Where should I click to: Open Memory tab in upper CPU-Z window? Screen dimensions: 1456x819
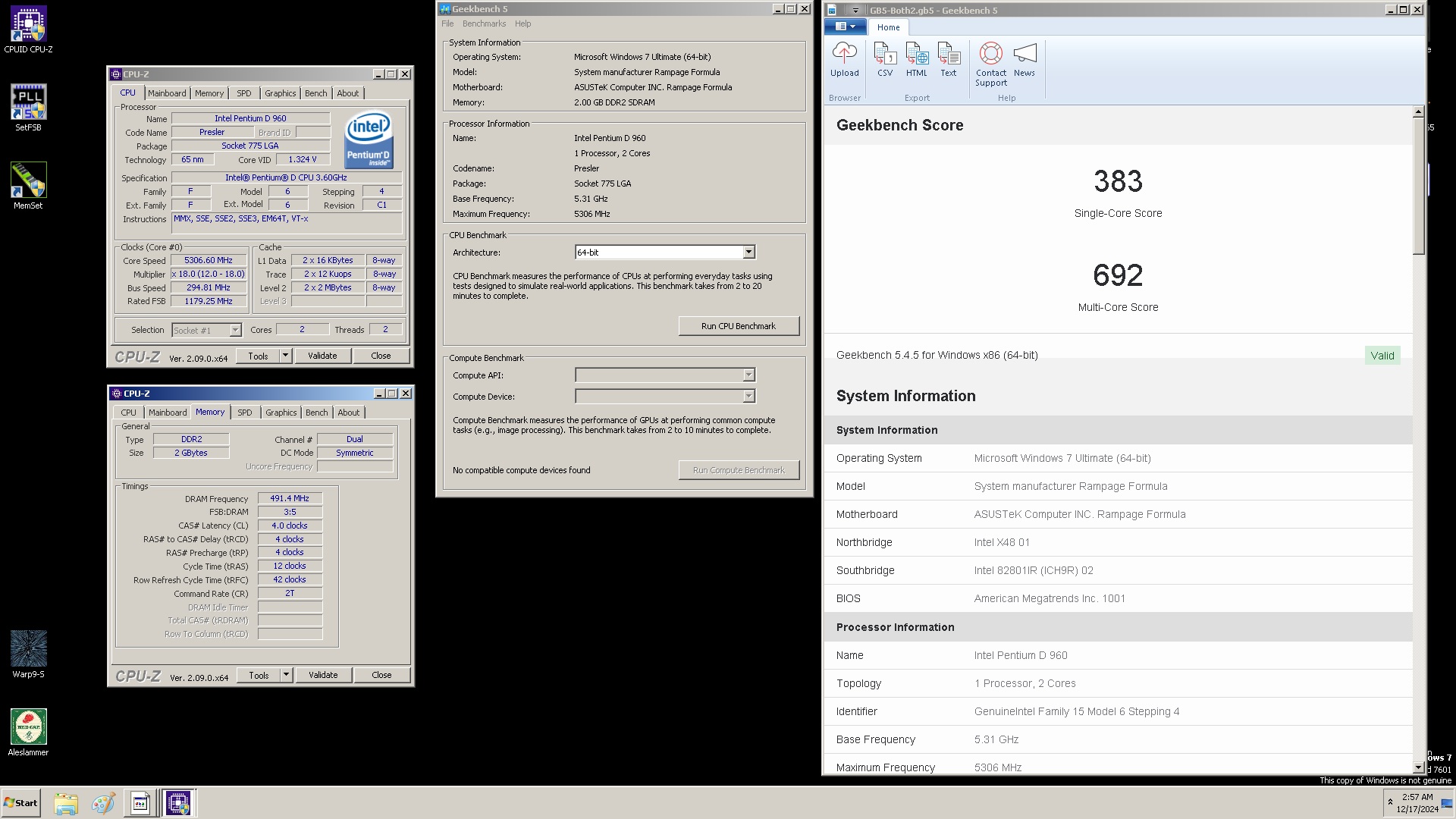209,93
